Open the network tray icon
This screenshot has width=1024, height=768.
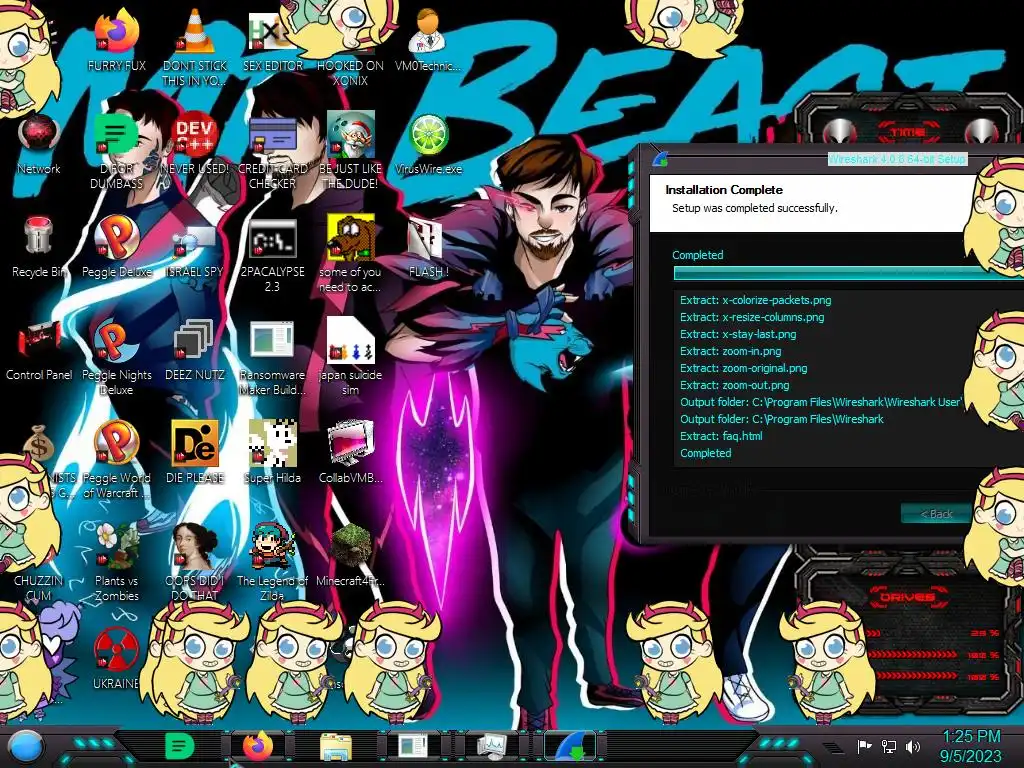889,746
